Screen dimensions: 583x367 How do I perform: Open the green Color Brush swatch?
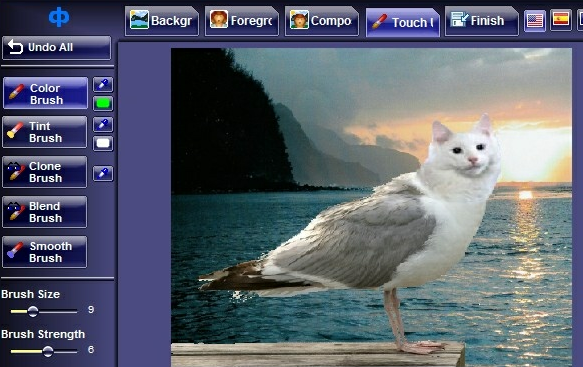coord(103,103)
